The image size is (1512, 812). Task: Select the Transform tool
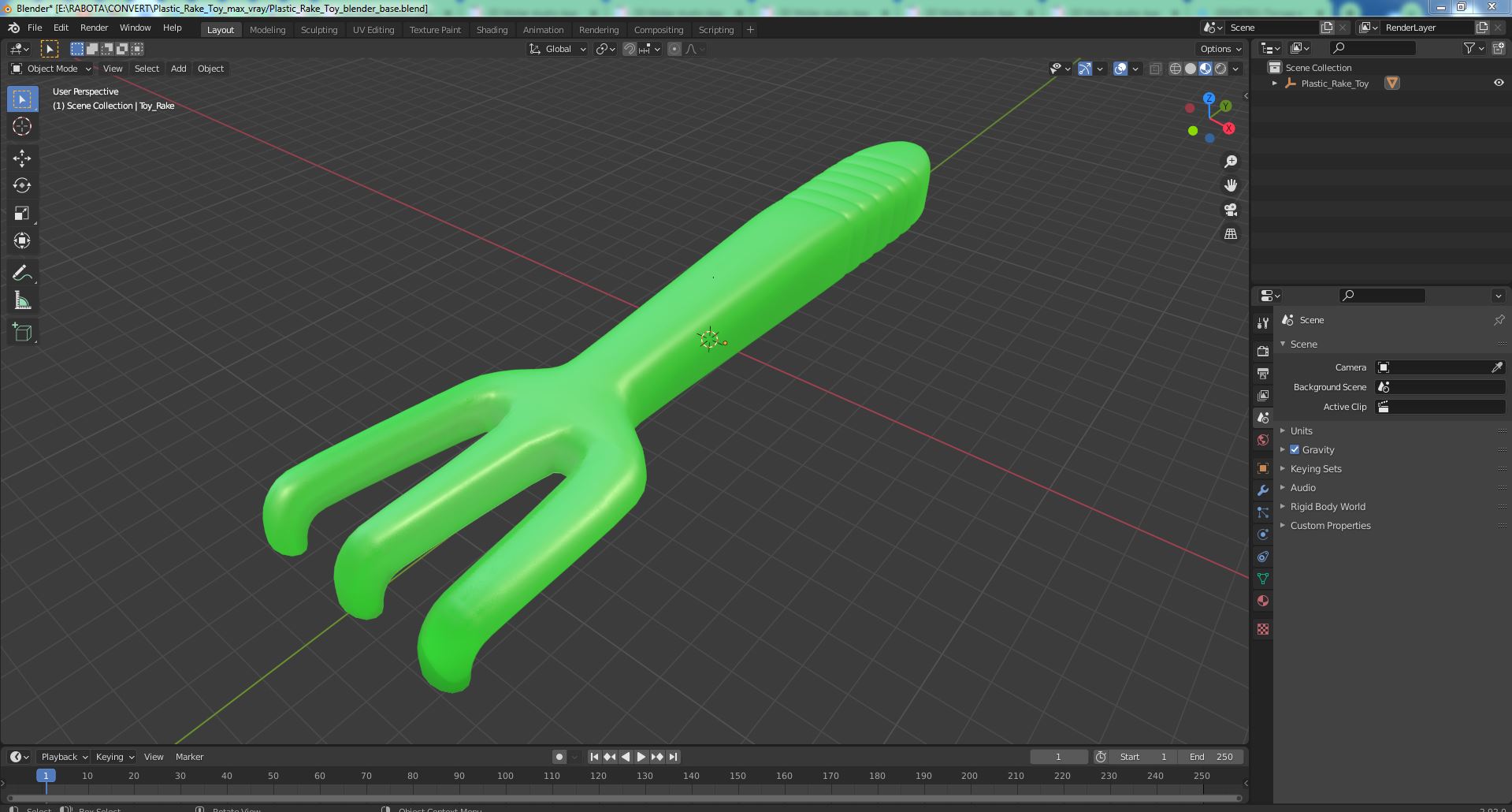coord(22,240)
